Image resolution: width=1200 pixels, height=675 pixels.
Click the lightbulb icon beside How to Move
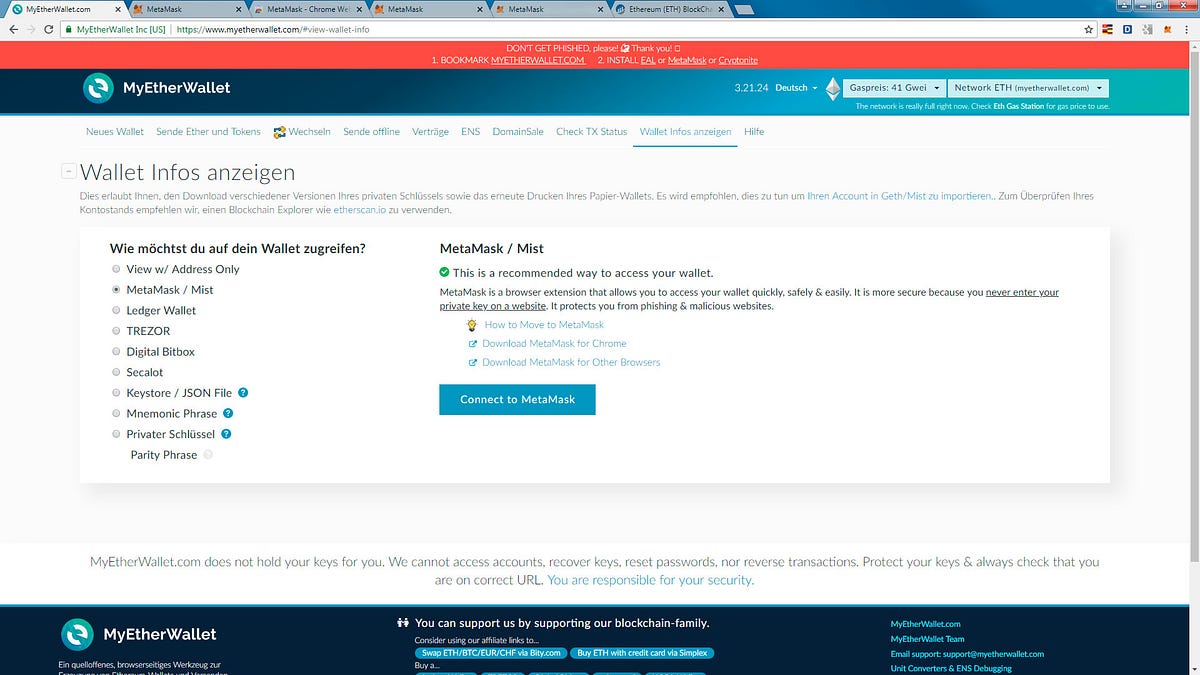point(472,325)
